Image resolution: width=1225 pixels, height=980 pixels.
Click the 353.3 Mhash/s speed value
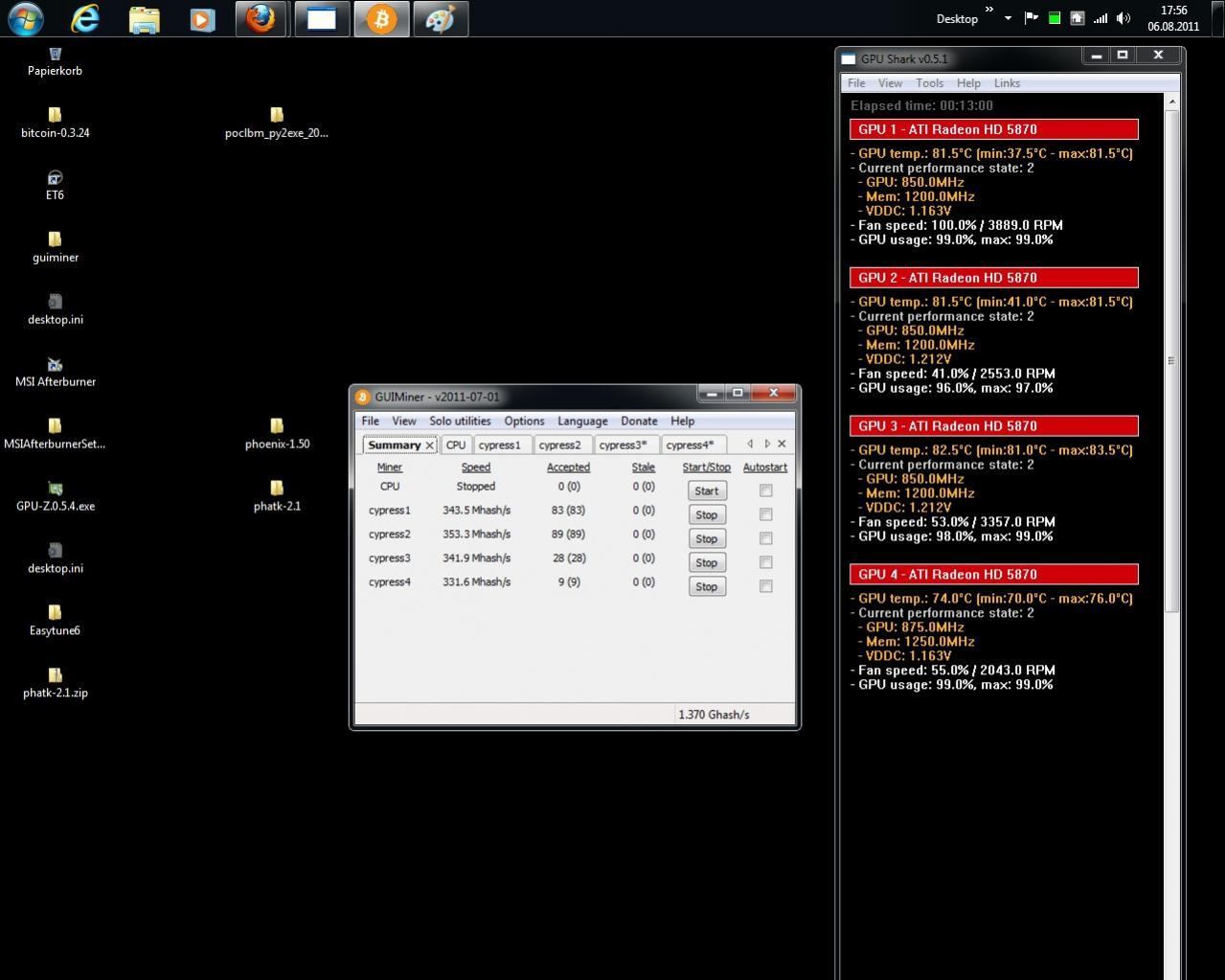click(x=476, y=535)
